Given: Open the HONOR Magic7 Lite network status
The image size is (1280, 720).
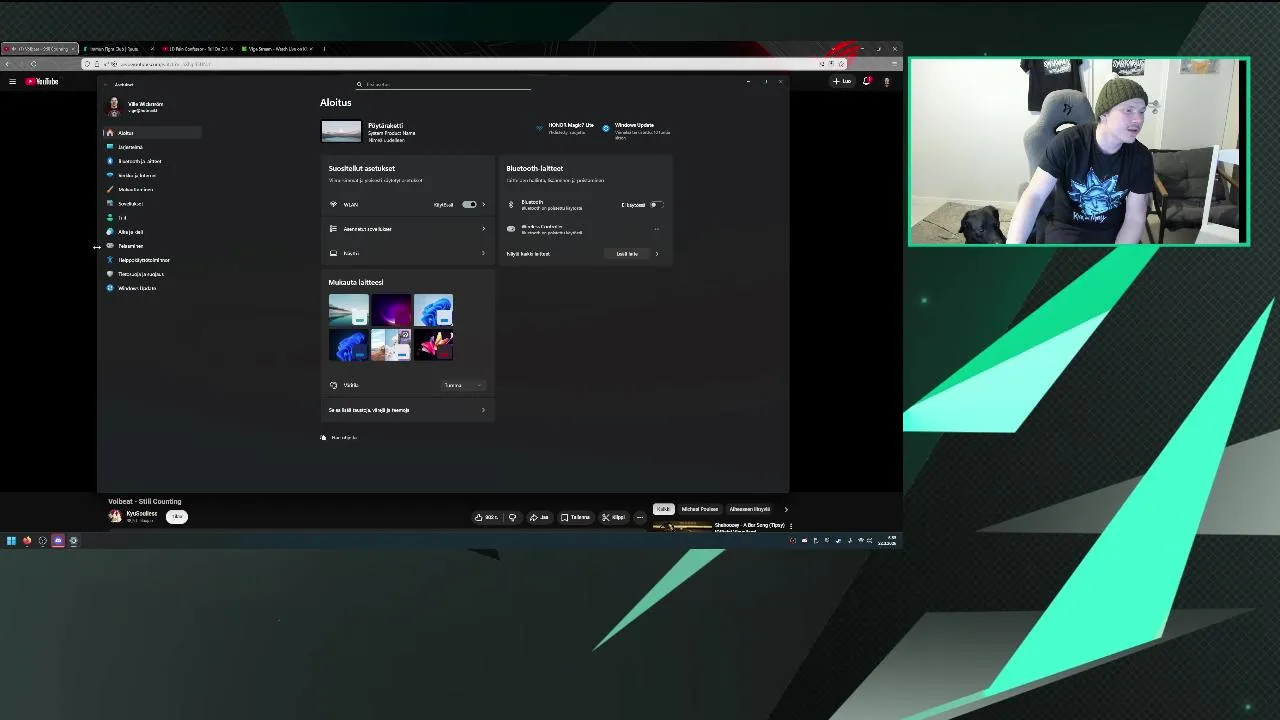Looking at the screenshot, I should (x=565, y=128).
